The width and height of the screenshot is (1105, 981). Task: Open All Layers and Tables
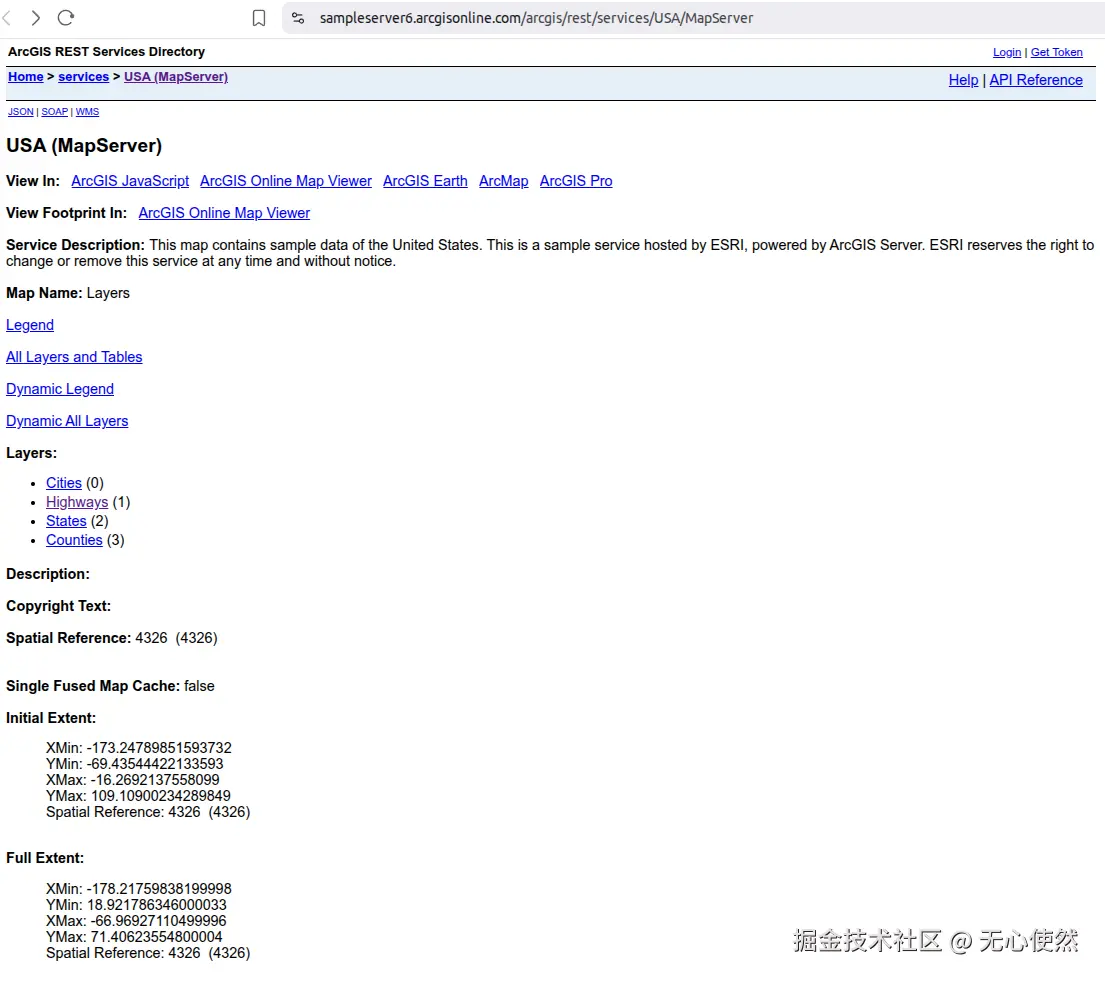click(x=74, y=357)
